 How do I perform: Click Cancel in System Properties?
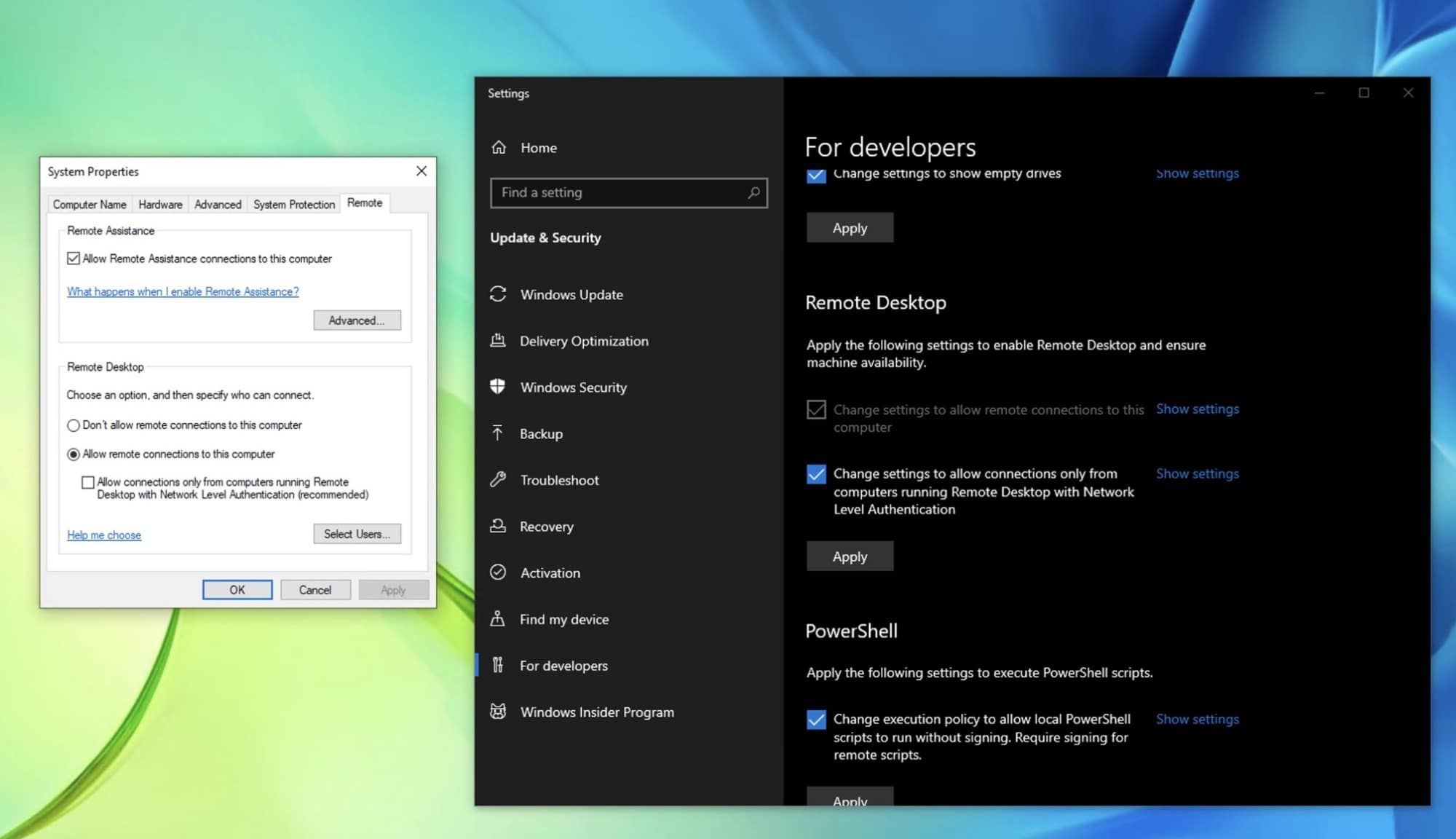[x=315, y=590]
